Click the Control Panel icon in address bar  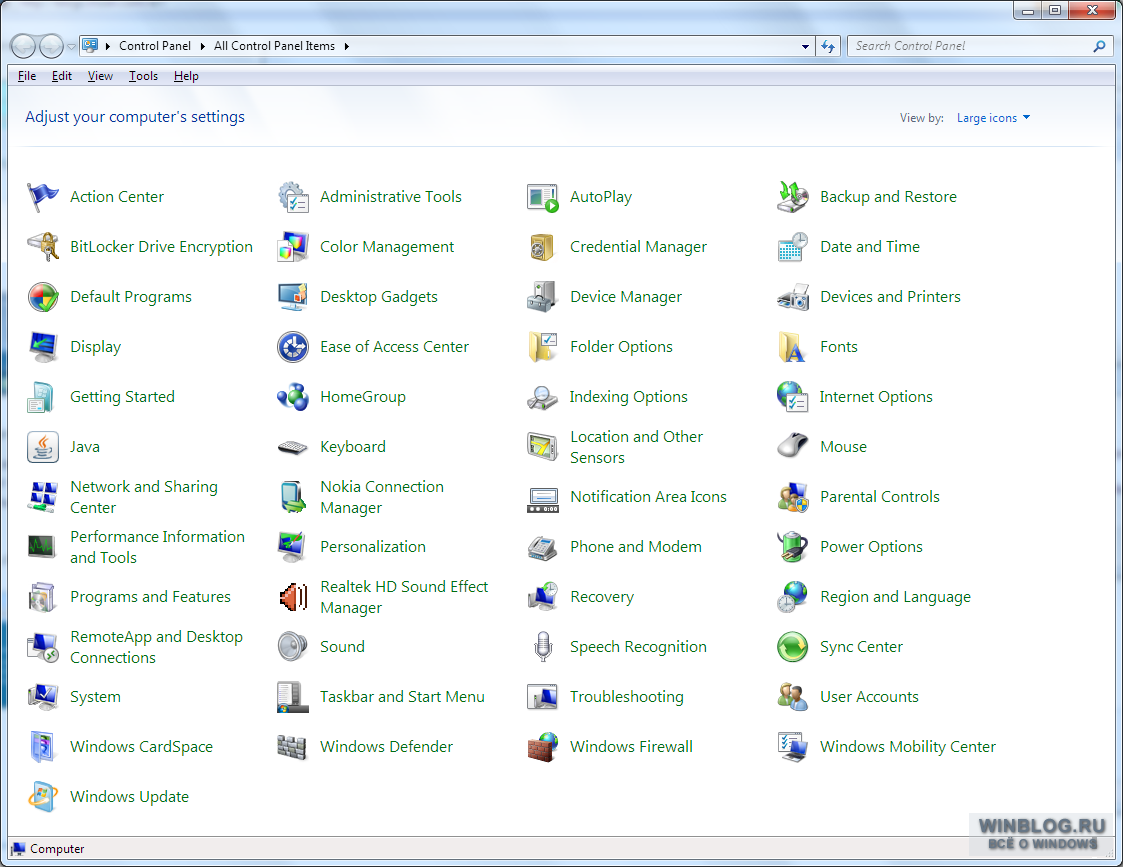coord(90,46)
